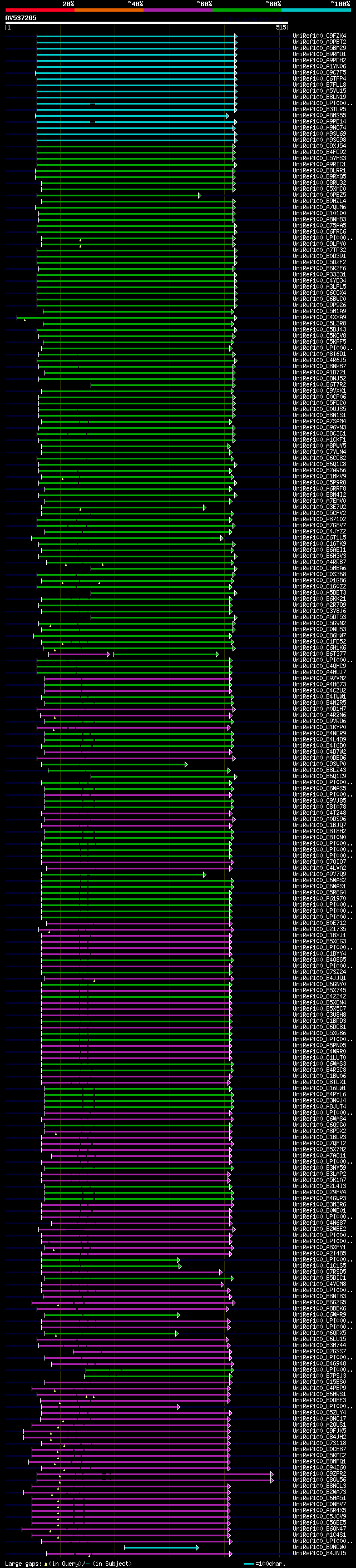The height and width of the screenshot is (1568, 356).
Task: Select hit UniRef100_P61970
Action: pos(319,899)
